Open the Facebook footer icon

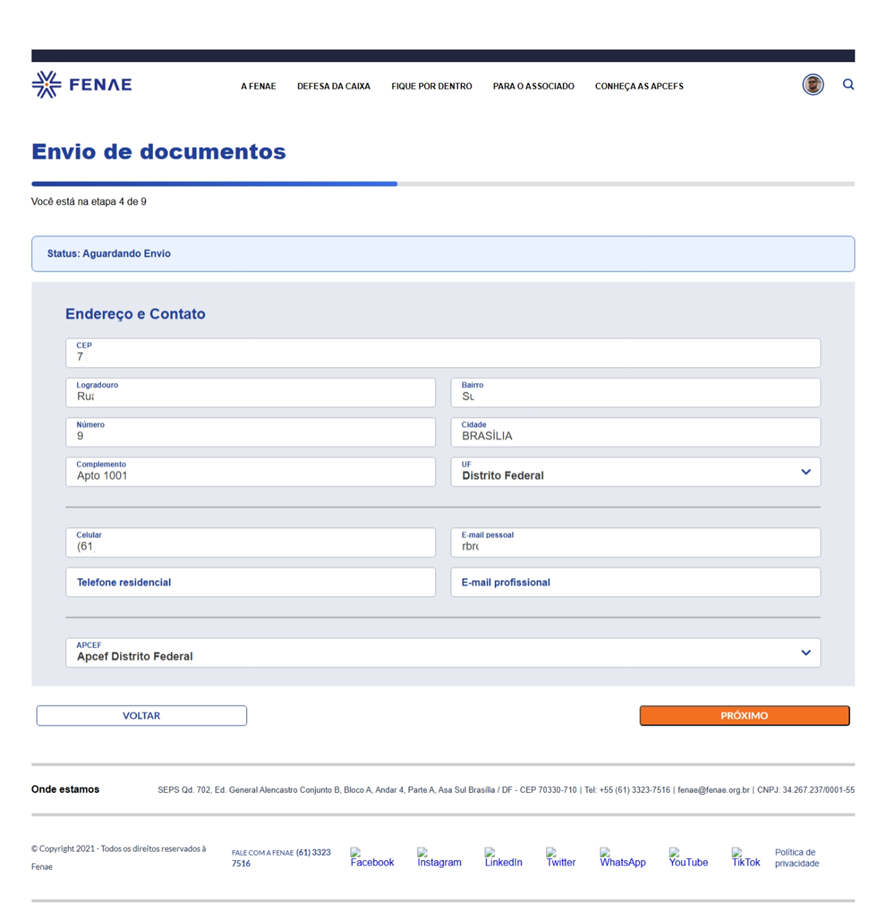[371, 857]
